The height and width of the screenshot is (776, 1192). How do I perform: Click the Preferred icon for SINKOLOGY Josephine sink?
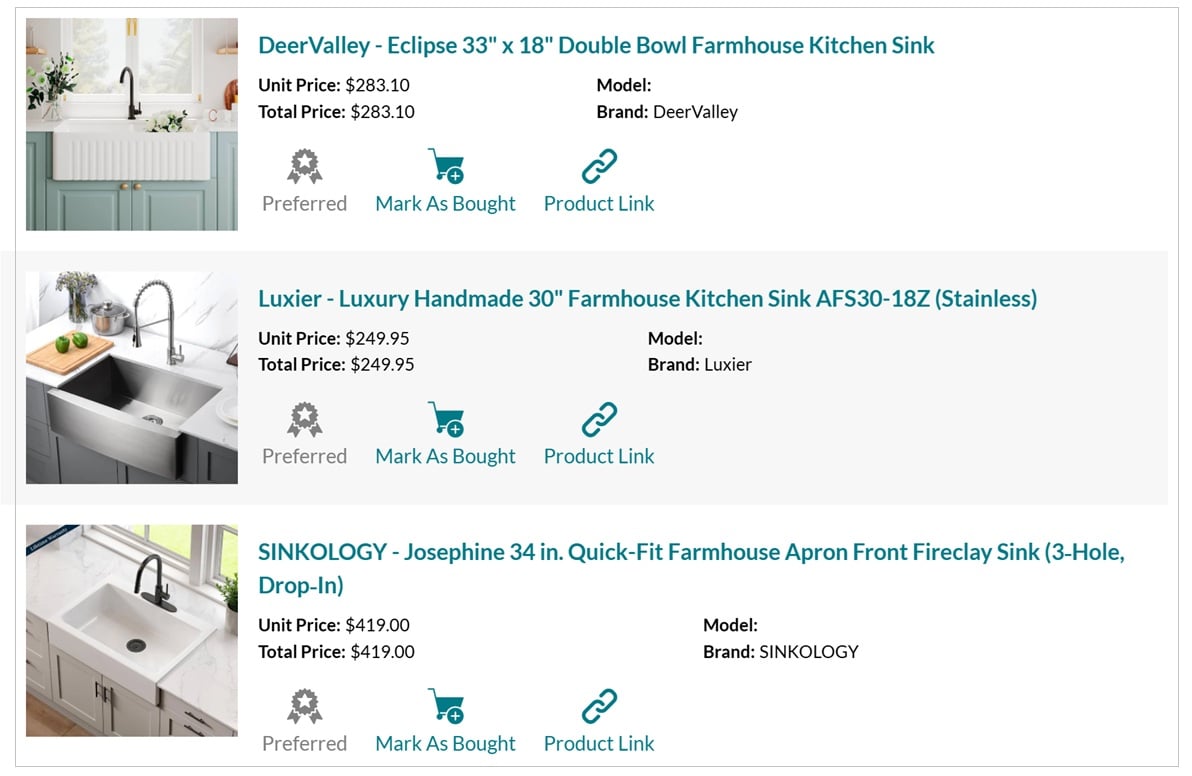(x=304, y=705)
